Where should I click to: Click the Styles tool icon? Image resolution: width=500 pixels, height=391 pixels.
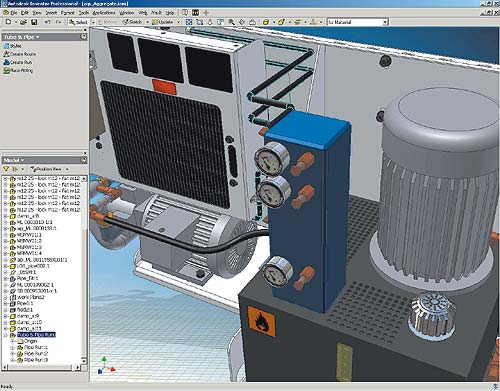click(6, 46)
